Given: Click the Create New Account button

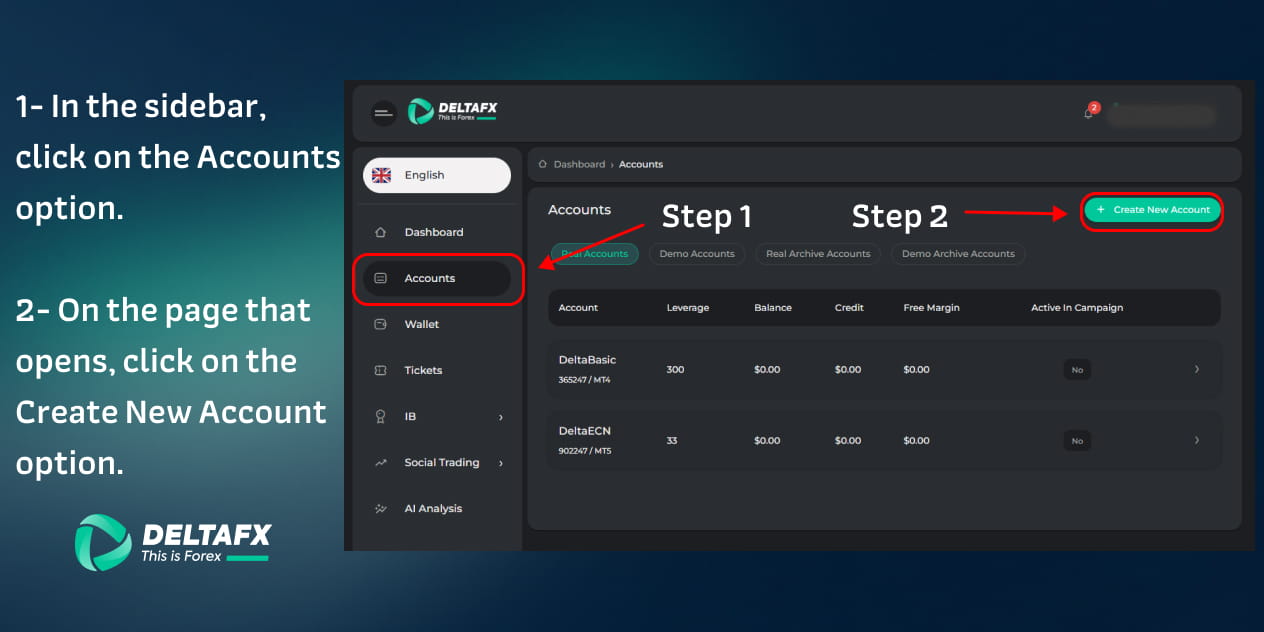Looking at the screenshot, I should click(1151, 211).
